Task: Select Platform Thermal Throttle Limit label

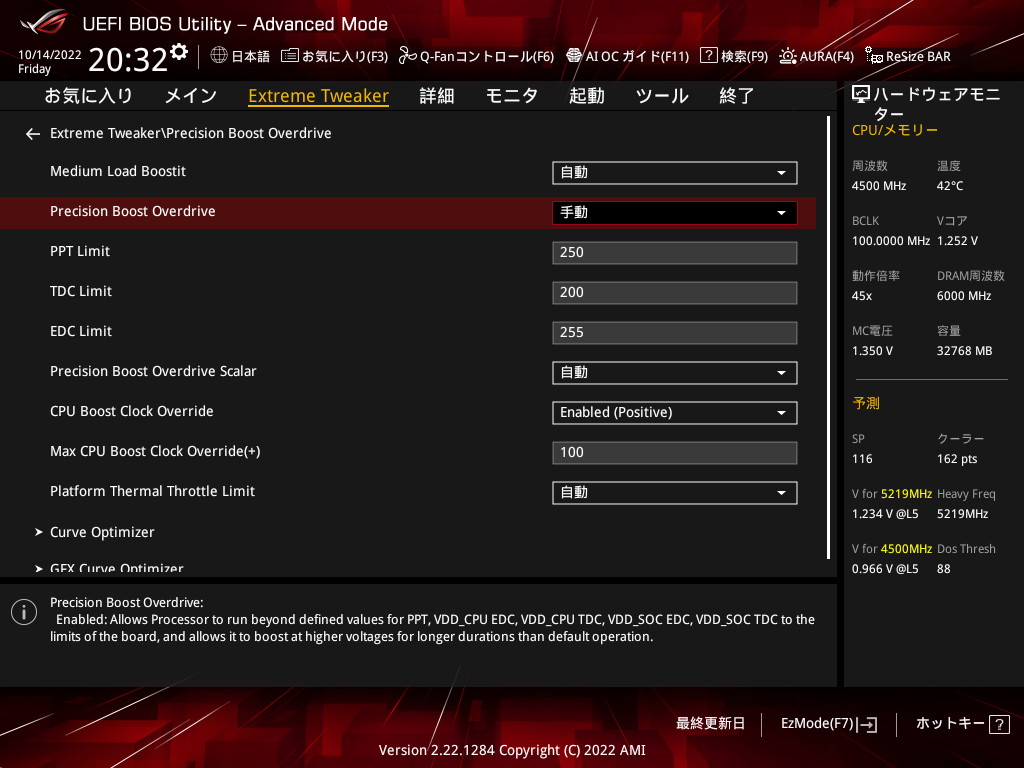Action: pyautogui.click(x=153, y=491)
